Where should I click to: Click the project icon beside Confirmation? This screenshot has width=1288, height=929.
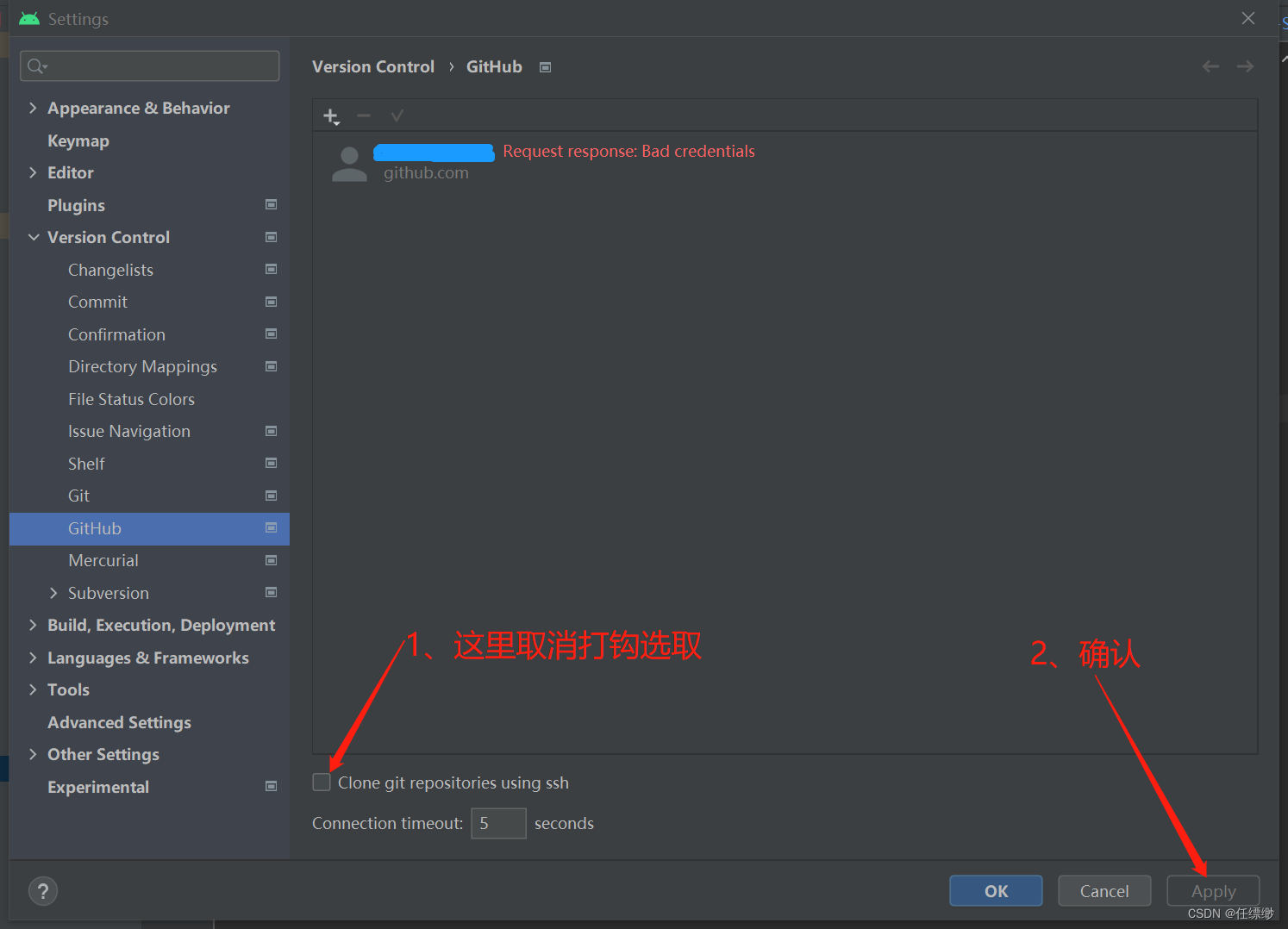pos(271,334)
